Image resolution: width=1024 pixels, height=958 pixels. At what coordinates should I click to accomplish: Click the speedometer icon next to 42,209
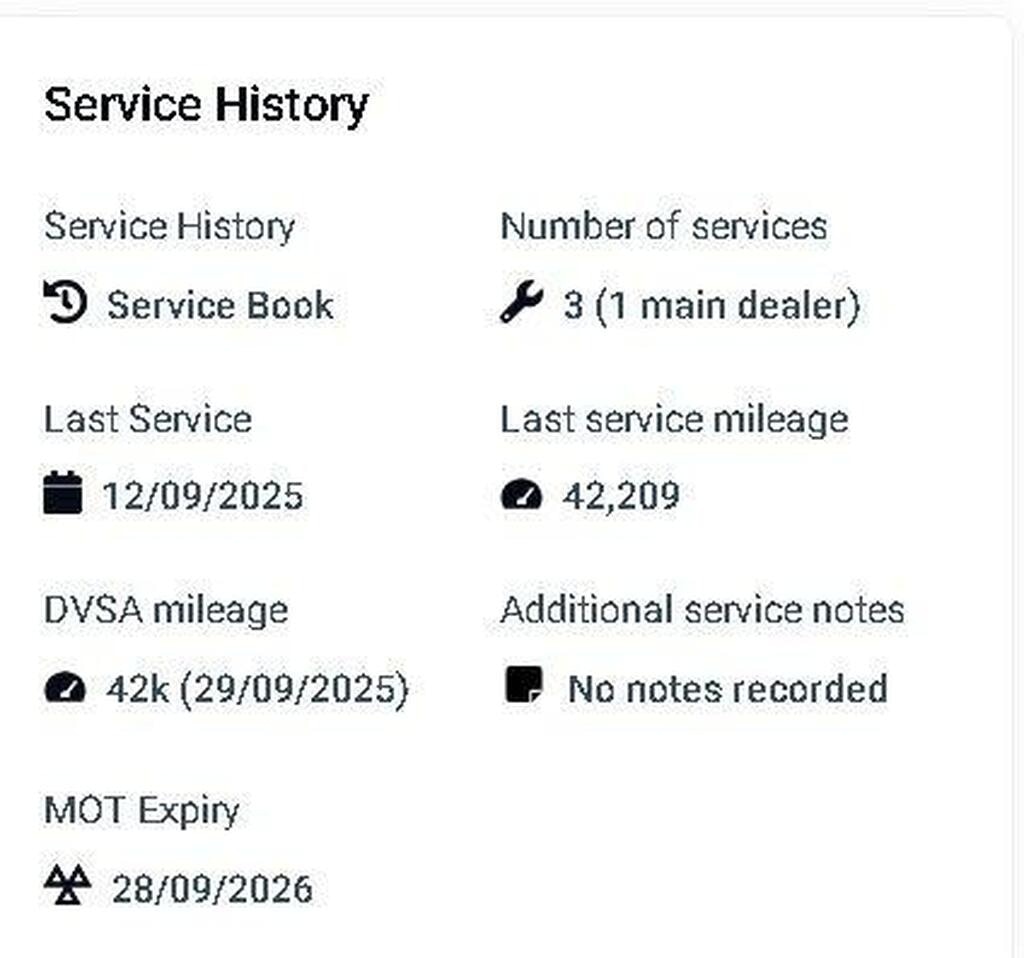(x=521, y=495)
